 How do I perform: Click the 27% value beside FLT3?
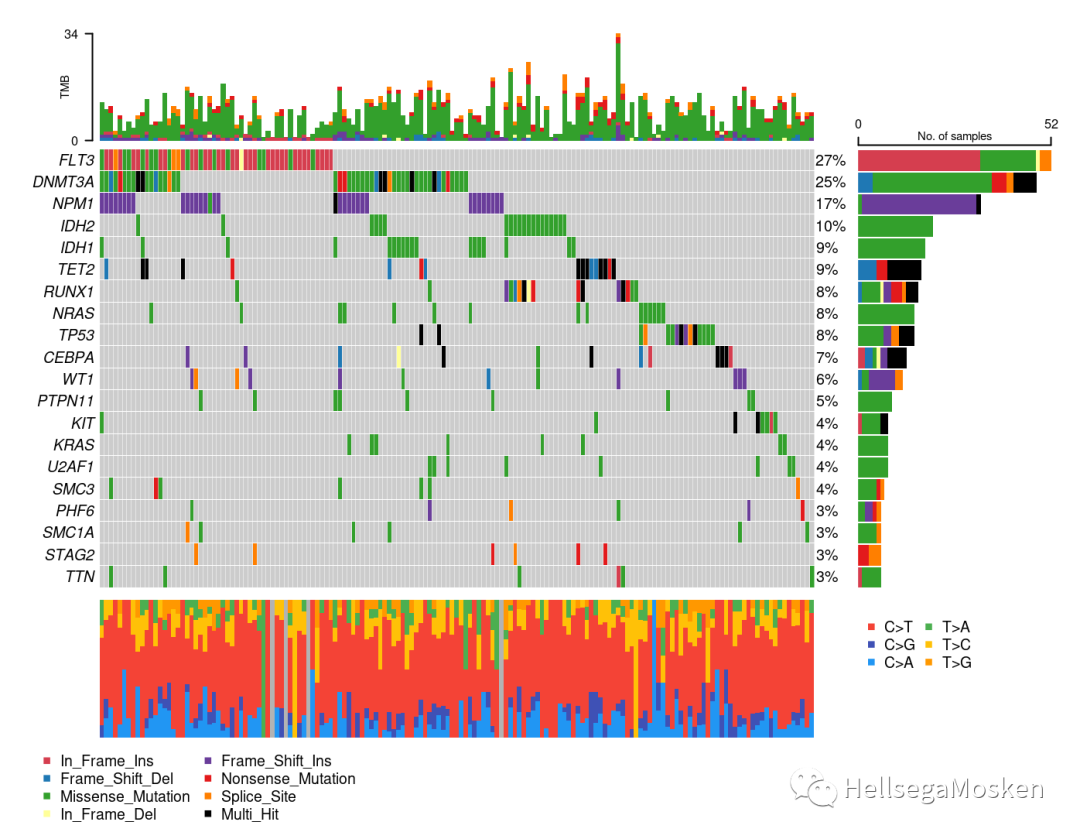(831, 160)
